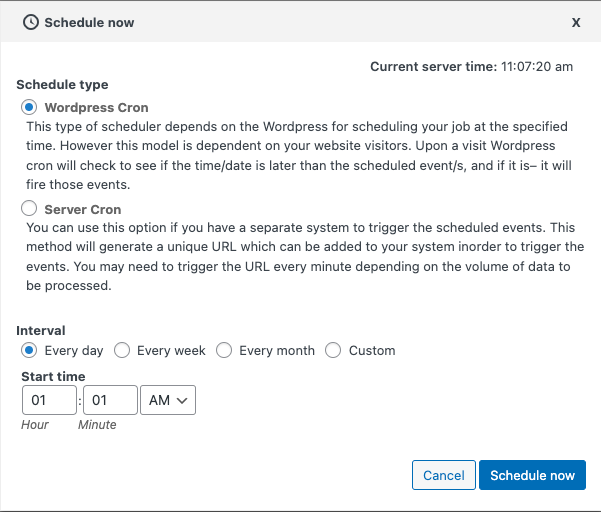Viewport: 601px width, 512px height.
Task: Click the Wordpress Cron label text
Action: coord(96,108)
